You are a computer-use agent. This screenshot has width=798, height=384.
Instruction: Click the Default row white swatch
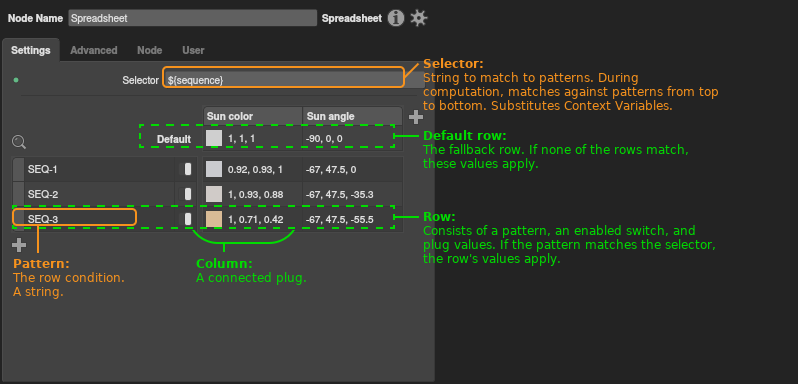pos(214,138)
